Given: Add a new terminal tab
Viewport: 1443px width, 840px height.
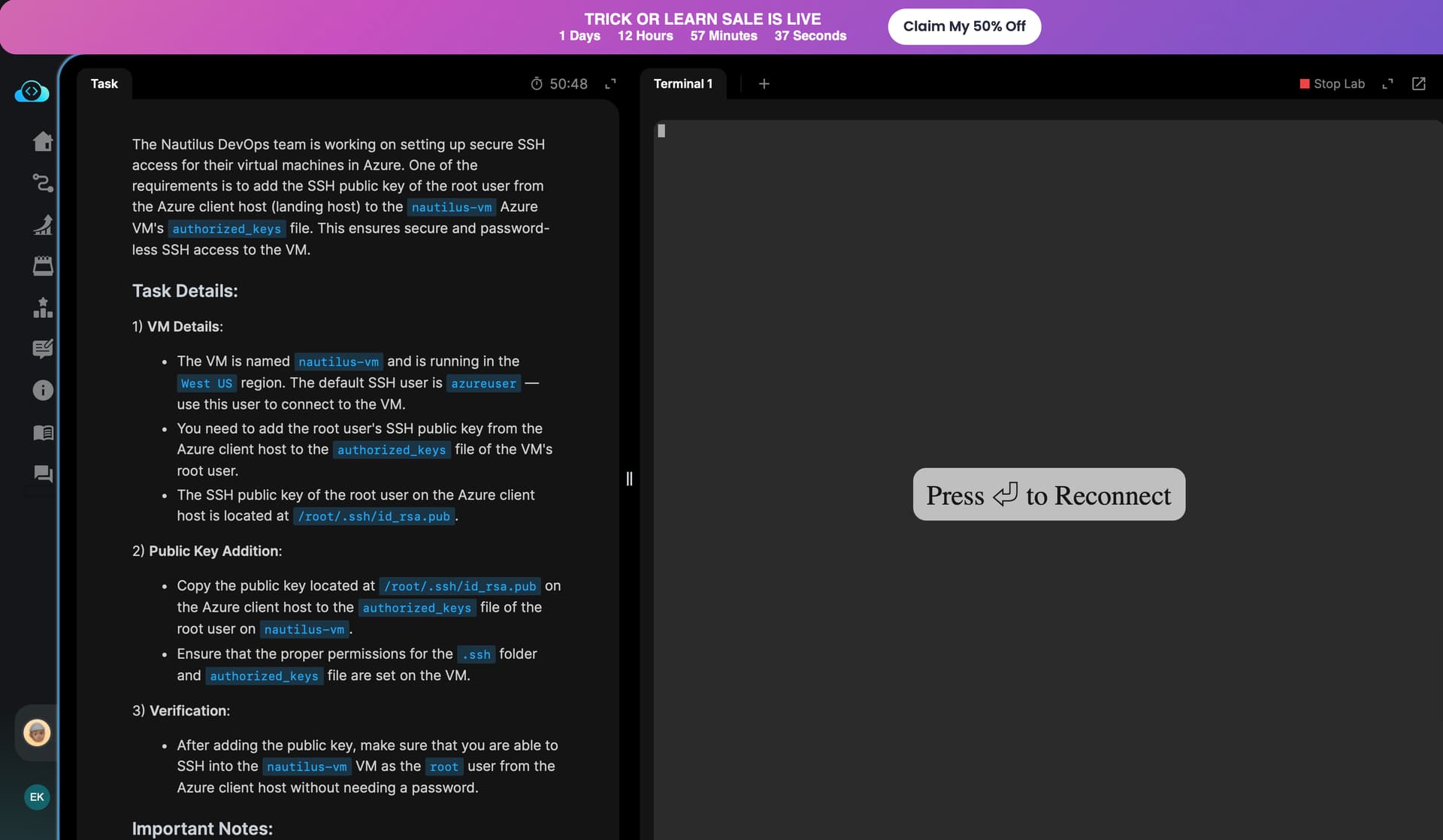Looking at the screenshot, I should point(764,84).
